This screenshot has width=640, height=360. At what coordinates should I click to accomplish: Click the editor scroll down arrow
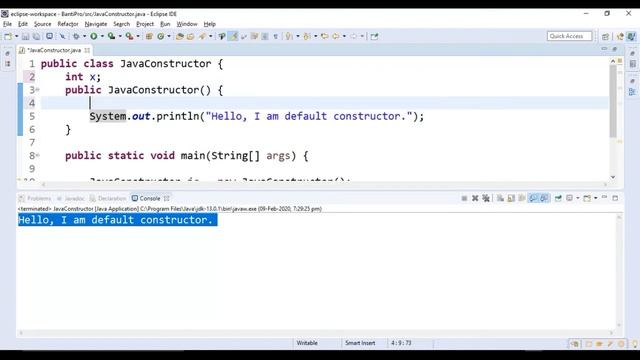pyautogui.click(x=613, y=177)
